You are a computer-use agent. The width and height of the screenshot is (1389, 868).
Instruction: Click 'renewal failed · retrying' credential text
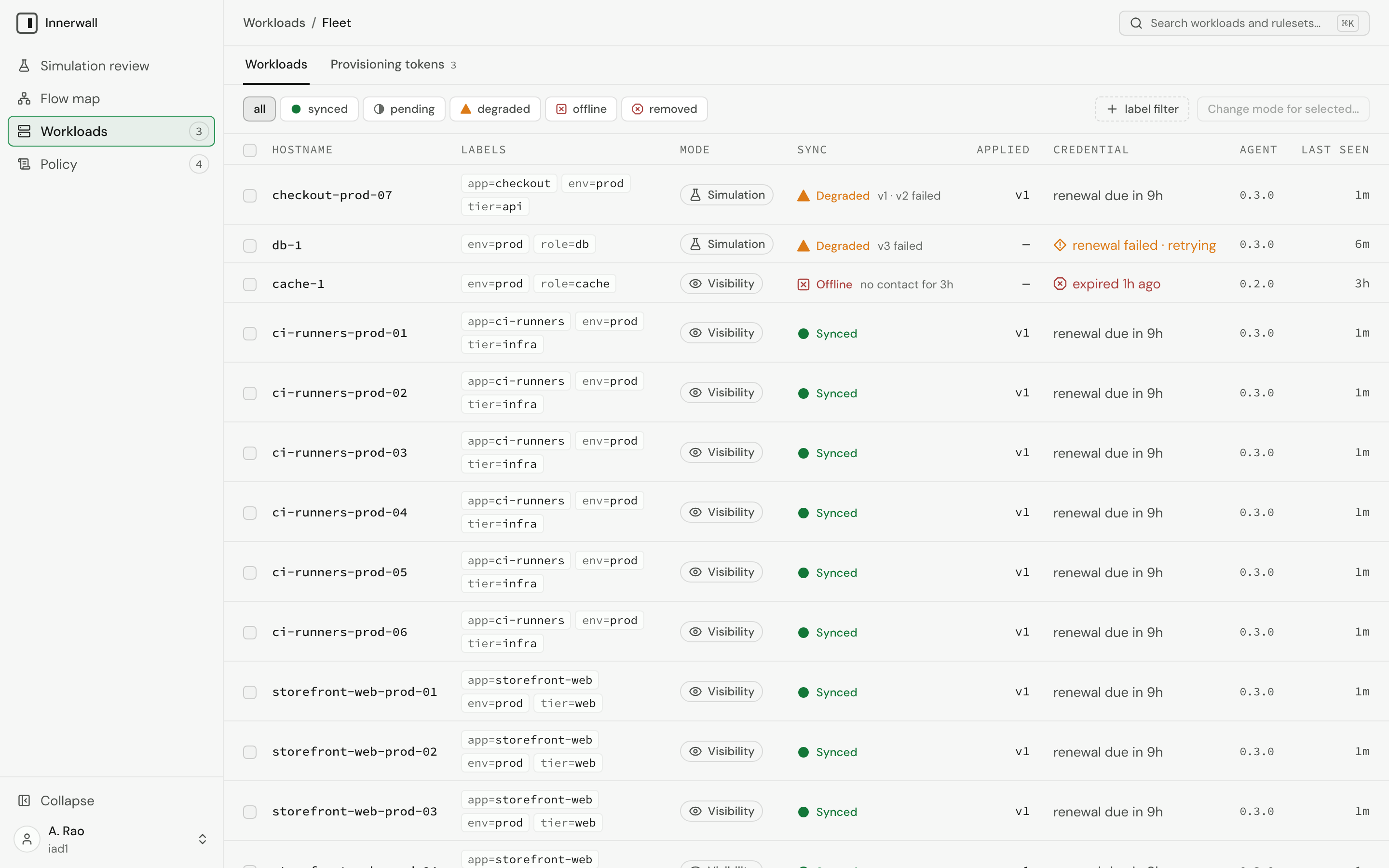(1144, 245)
